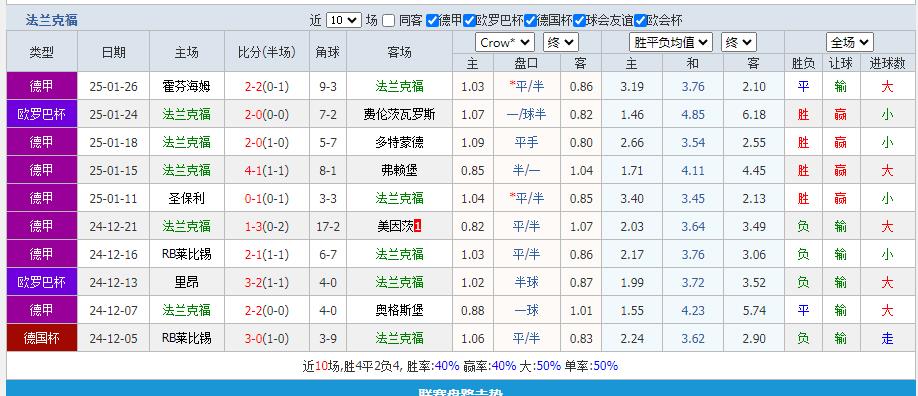Screen dimensions: 918x396
Task: Click RB莱比锡 in the 24-12-05 row
Action: pyautogui.click(x=186, y=338)
